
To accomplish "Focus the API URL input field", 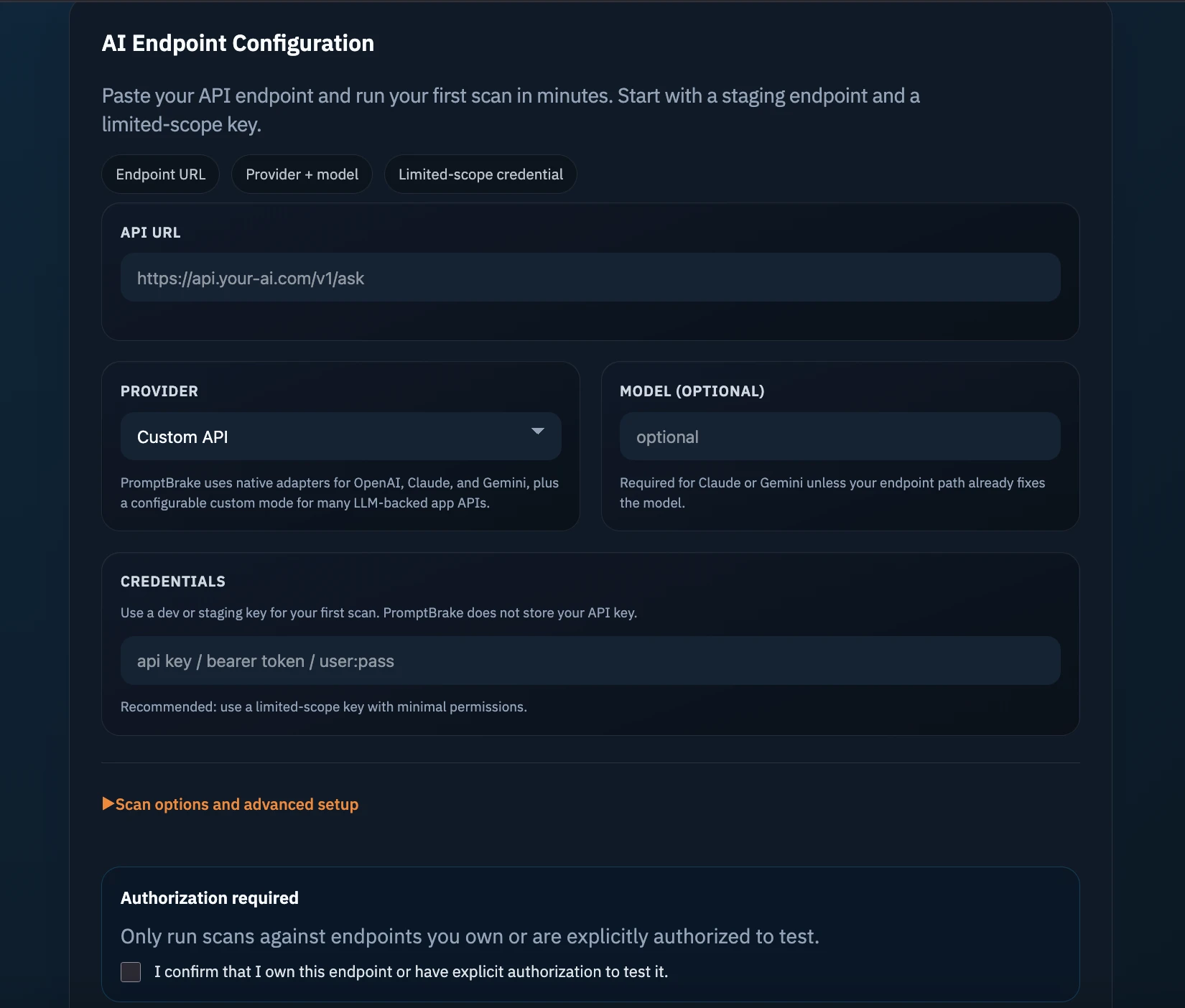I will (x=590, y=278).
